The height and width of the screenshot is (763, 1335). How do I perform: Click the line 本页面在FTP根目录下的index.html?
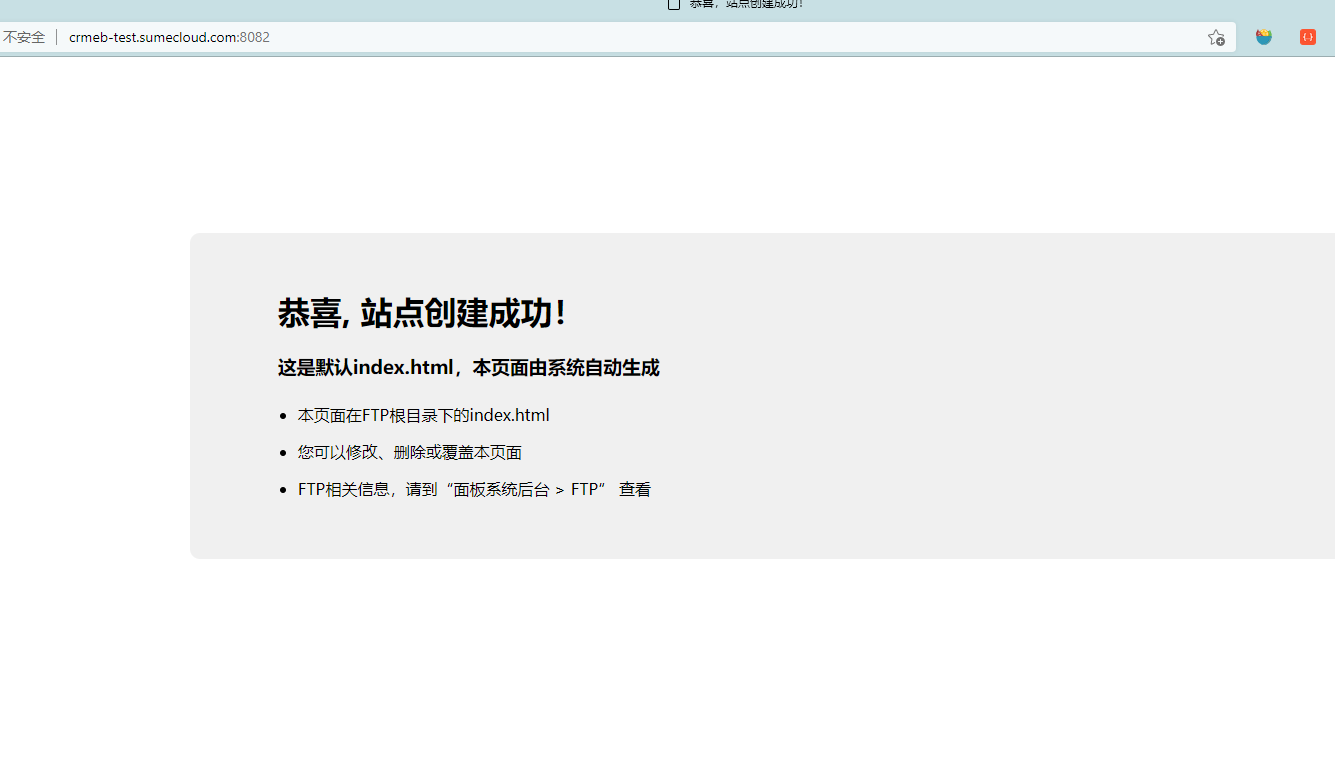point(423,415)
